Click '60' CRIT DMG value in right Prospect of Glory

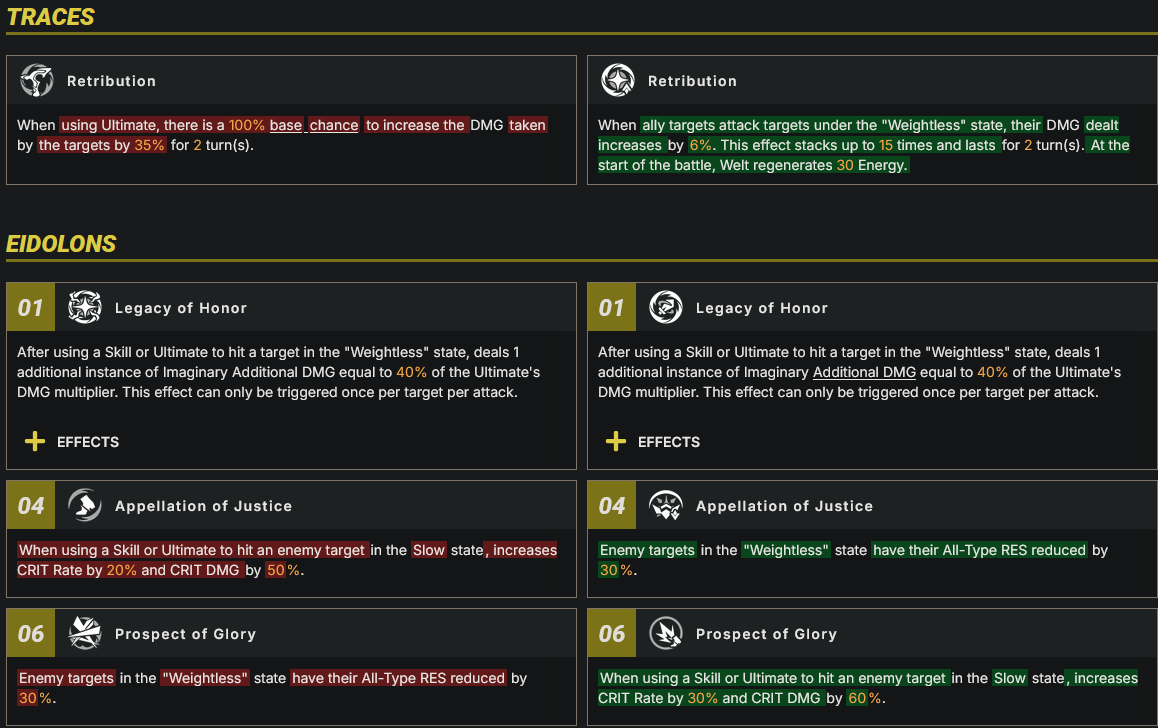(857, 698)
